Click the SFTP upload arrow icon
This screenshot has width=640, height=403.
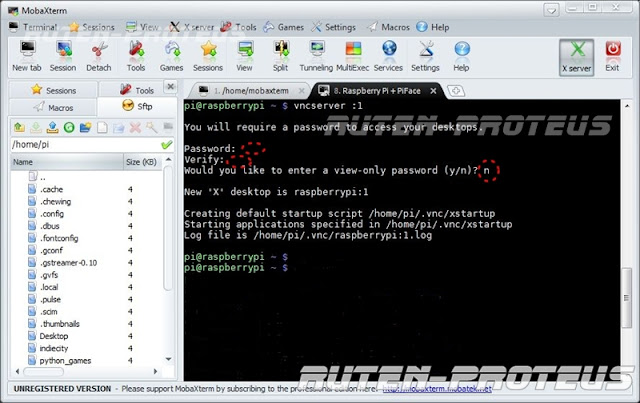[x=52, y=127]
